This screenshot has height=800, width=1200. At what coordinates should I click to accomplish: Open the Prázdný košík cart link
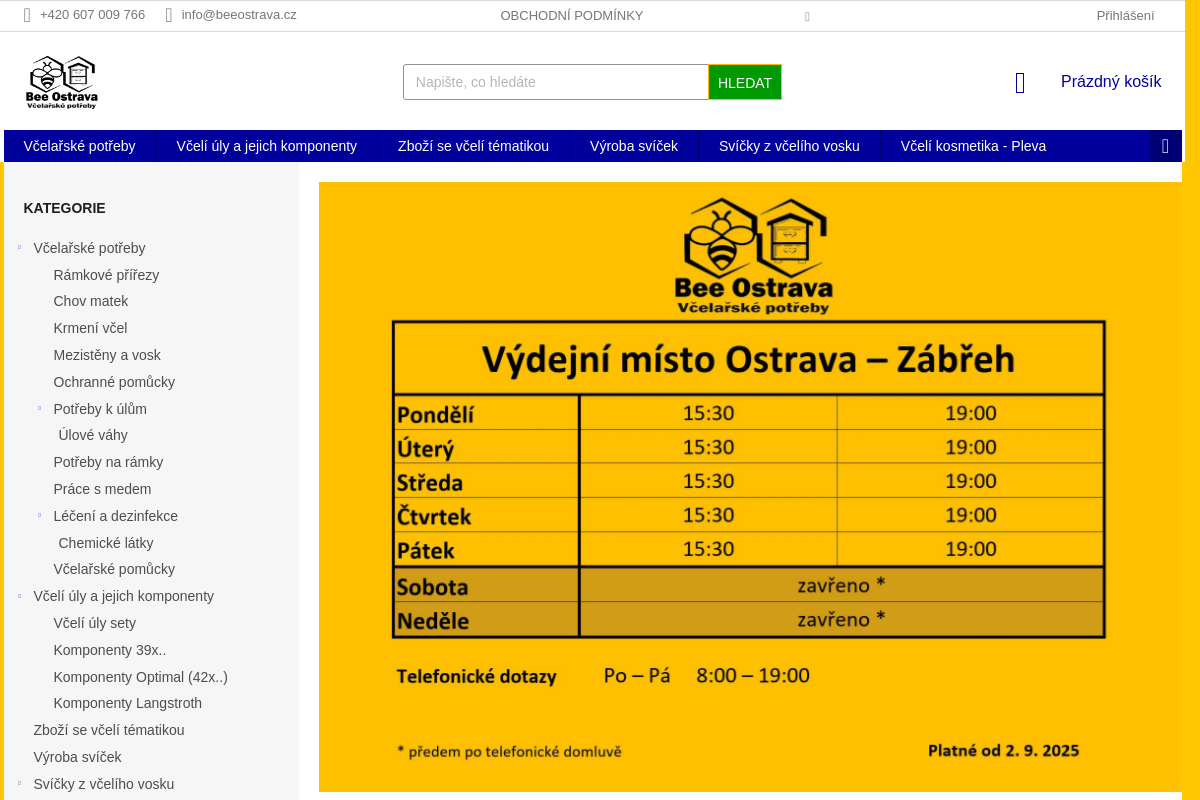tap(1110, 81)
